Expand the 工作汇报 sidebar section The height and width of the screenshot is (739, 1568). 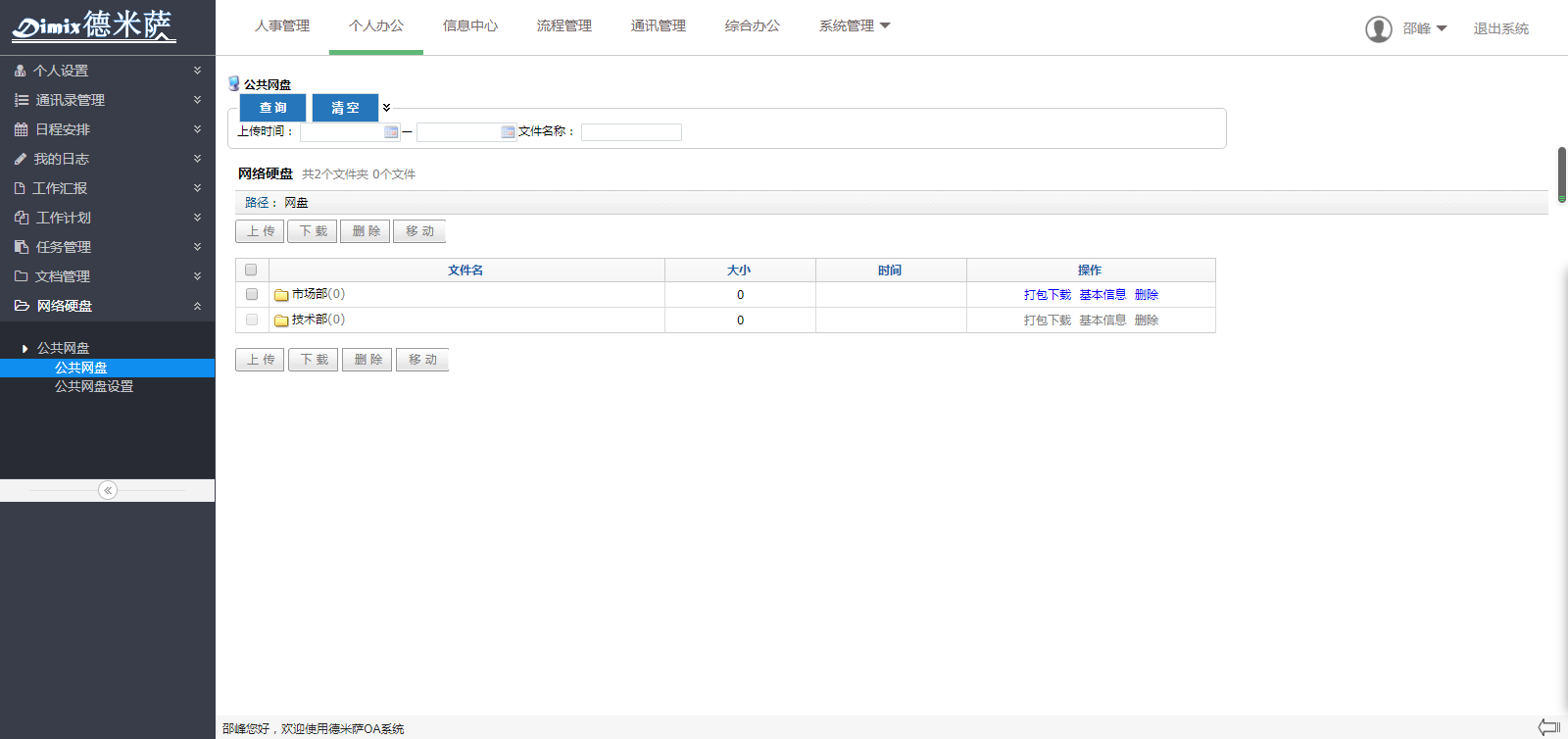pyautogui.click(x=197, y=188)
